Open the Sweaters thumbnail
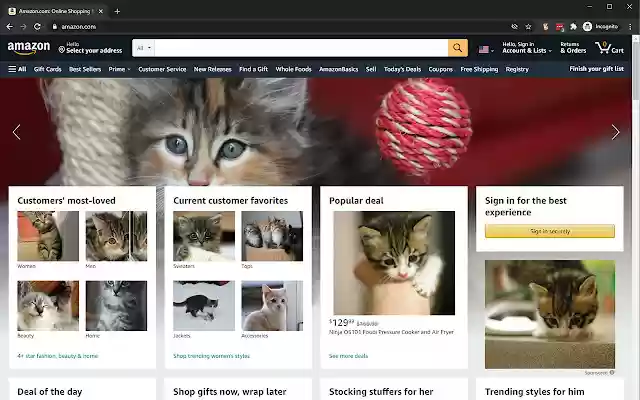This screenshot has height=400, width=640. [204, 236]
